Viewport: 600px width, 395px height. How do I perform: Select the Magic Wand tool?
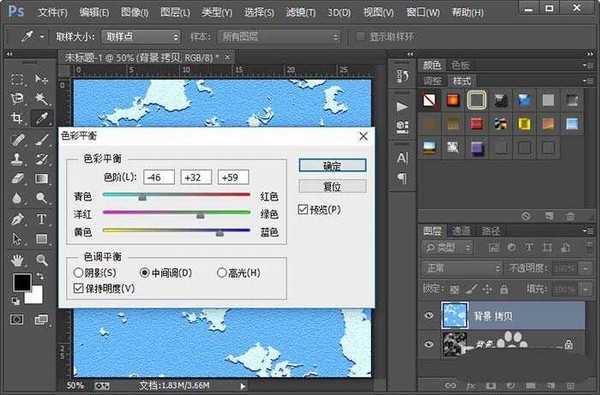coord(41,99)
